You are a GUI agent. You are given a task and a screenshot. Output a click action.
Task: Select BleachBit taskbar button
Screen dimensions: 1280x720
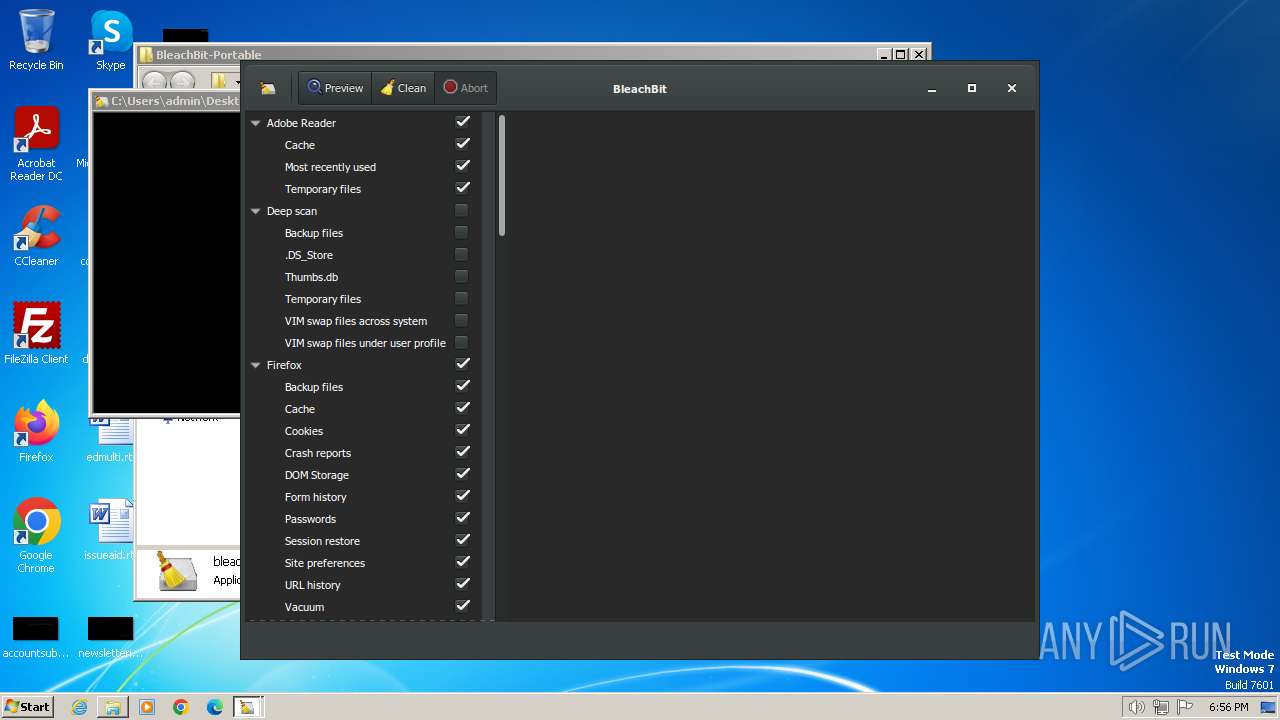pos(248,707)
